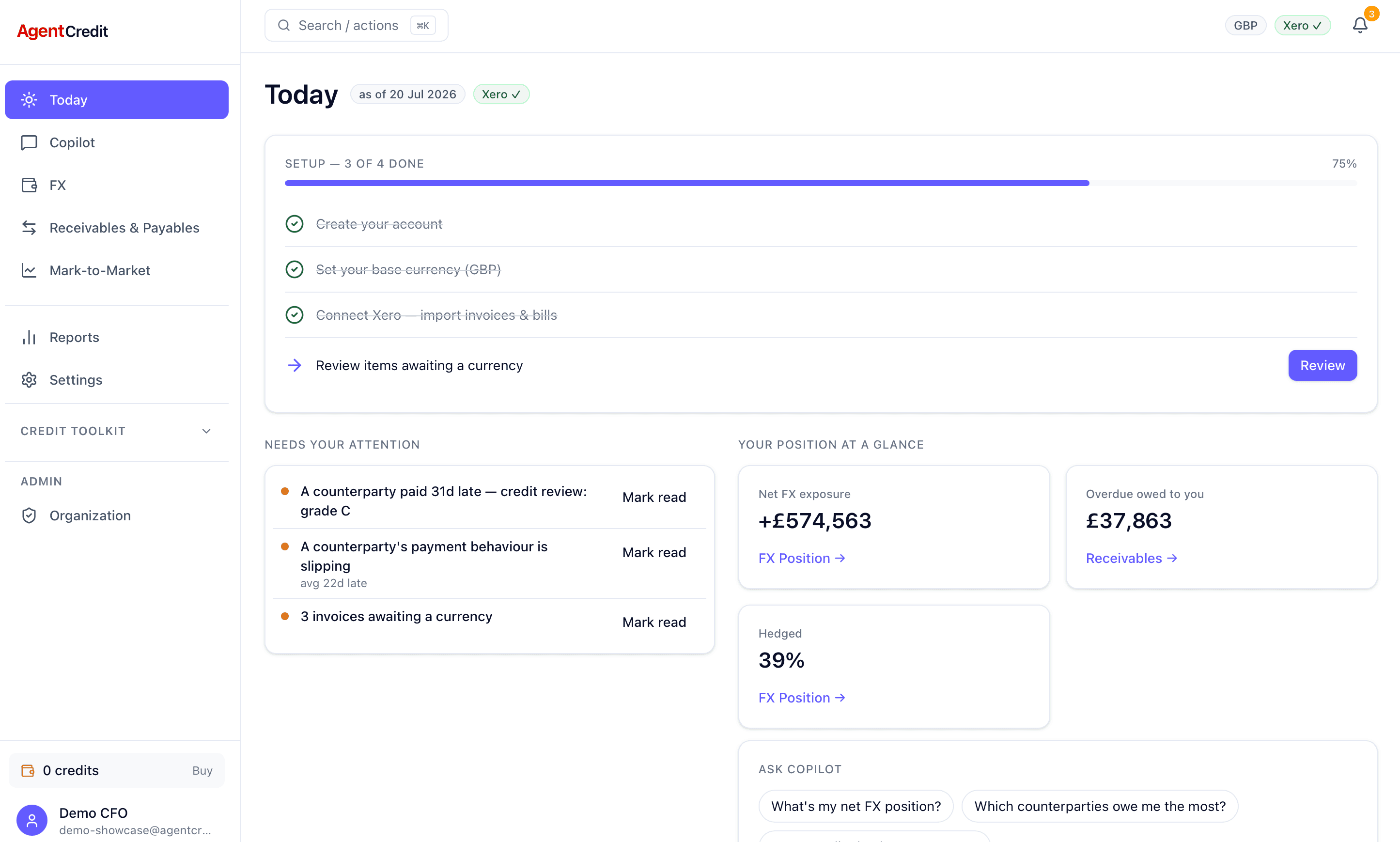
Task: Open the Today page
Action: click(116, 100)
